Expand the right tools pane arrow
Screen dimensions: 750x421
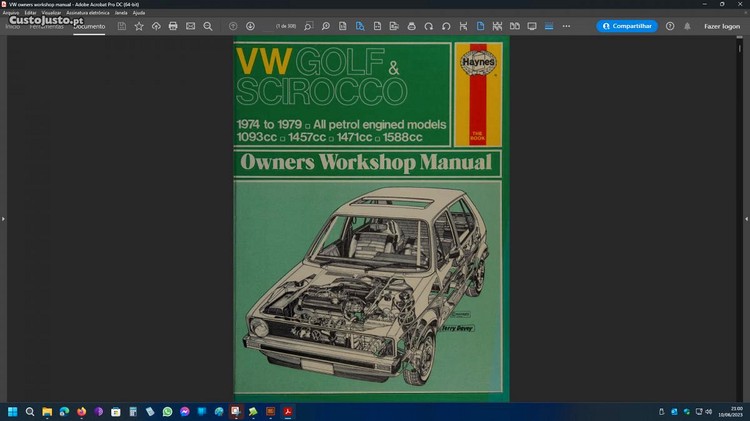click(746, 218)
